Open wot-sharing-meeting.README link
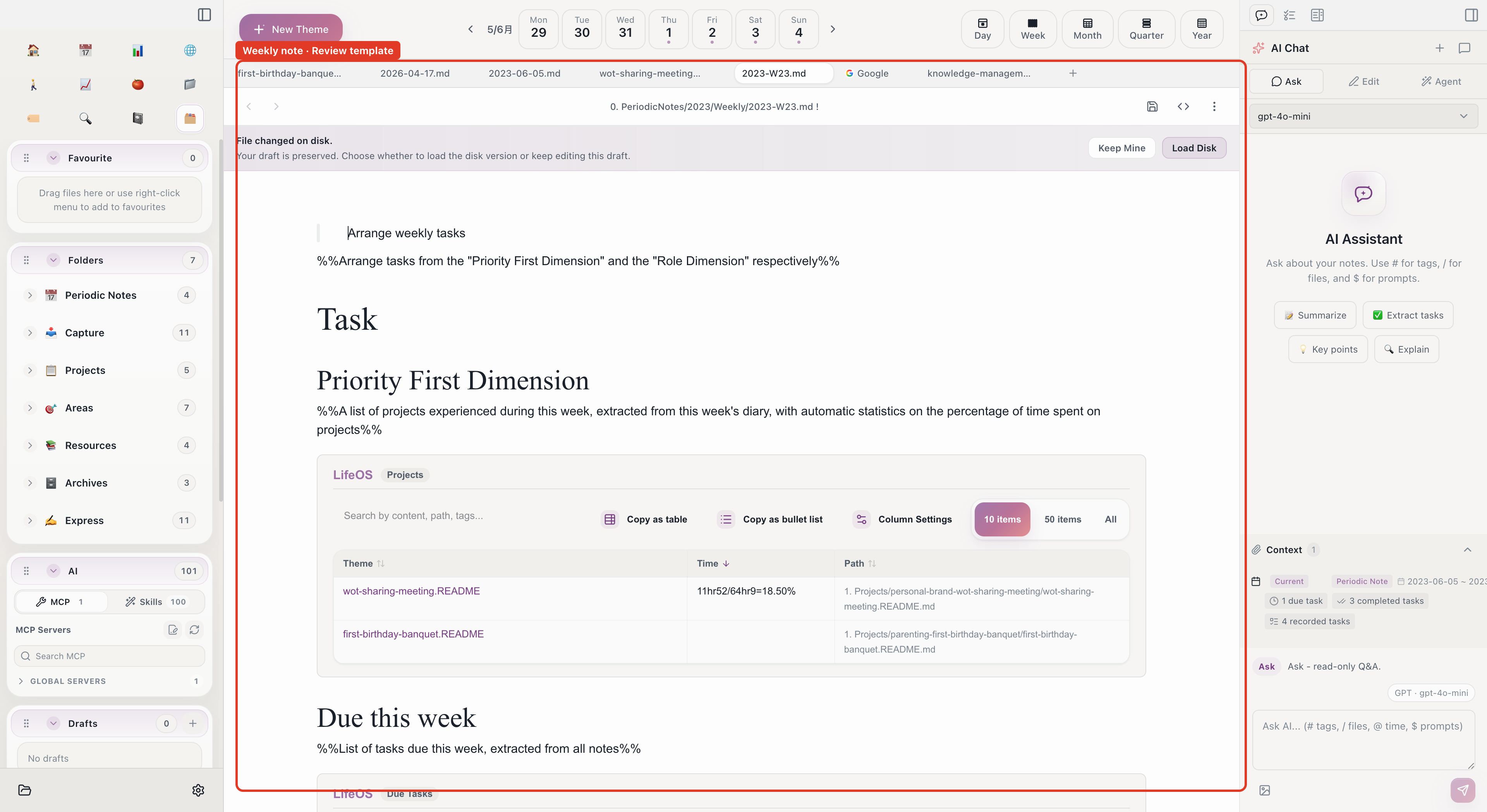The image size is (1487, 812). (x=411, y=591)
